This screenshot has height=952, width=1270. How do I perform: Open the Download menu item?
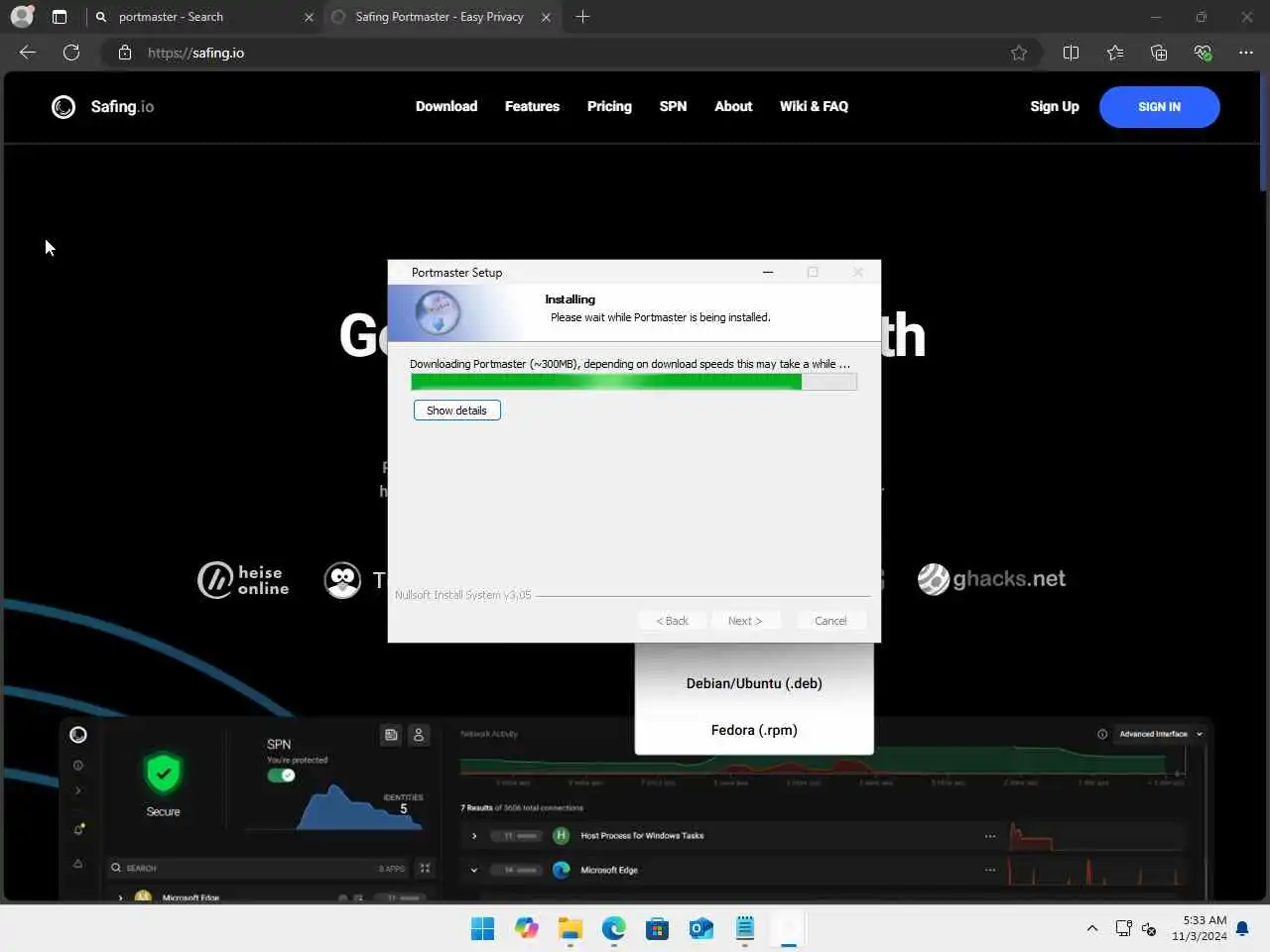446,106
